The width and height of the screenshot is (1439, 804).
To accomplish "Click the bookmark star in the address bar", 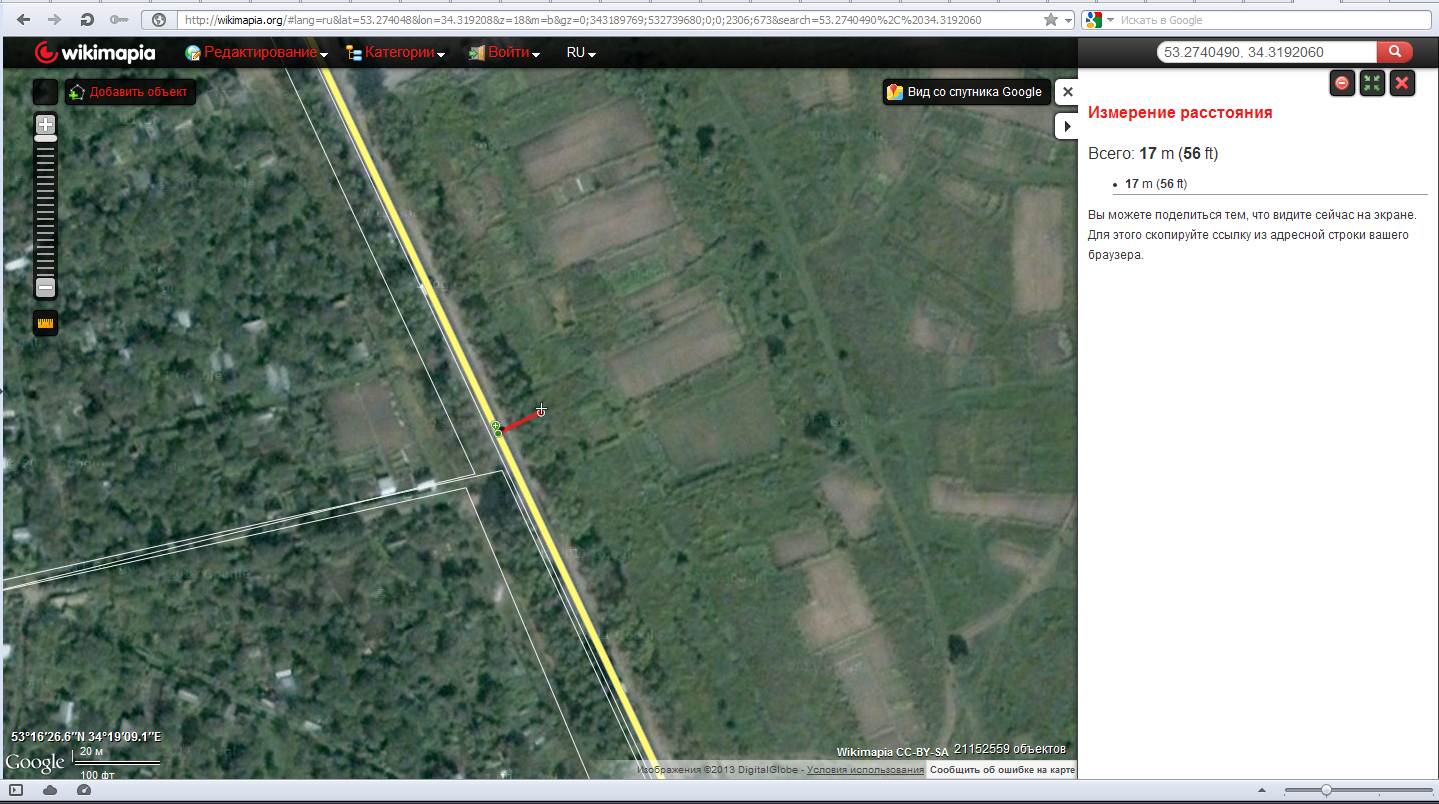I will coord(1050,20).
